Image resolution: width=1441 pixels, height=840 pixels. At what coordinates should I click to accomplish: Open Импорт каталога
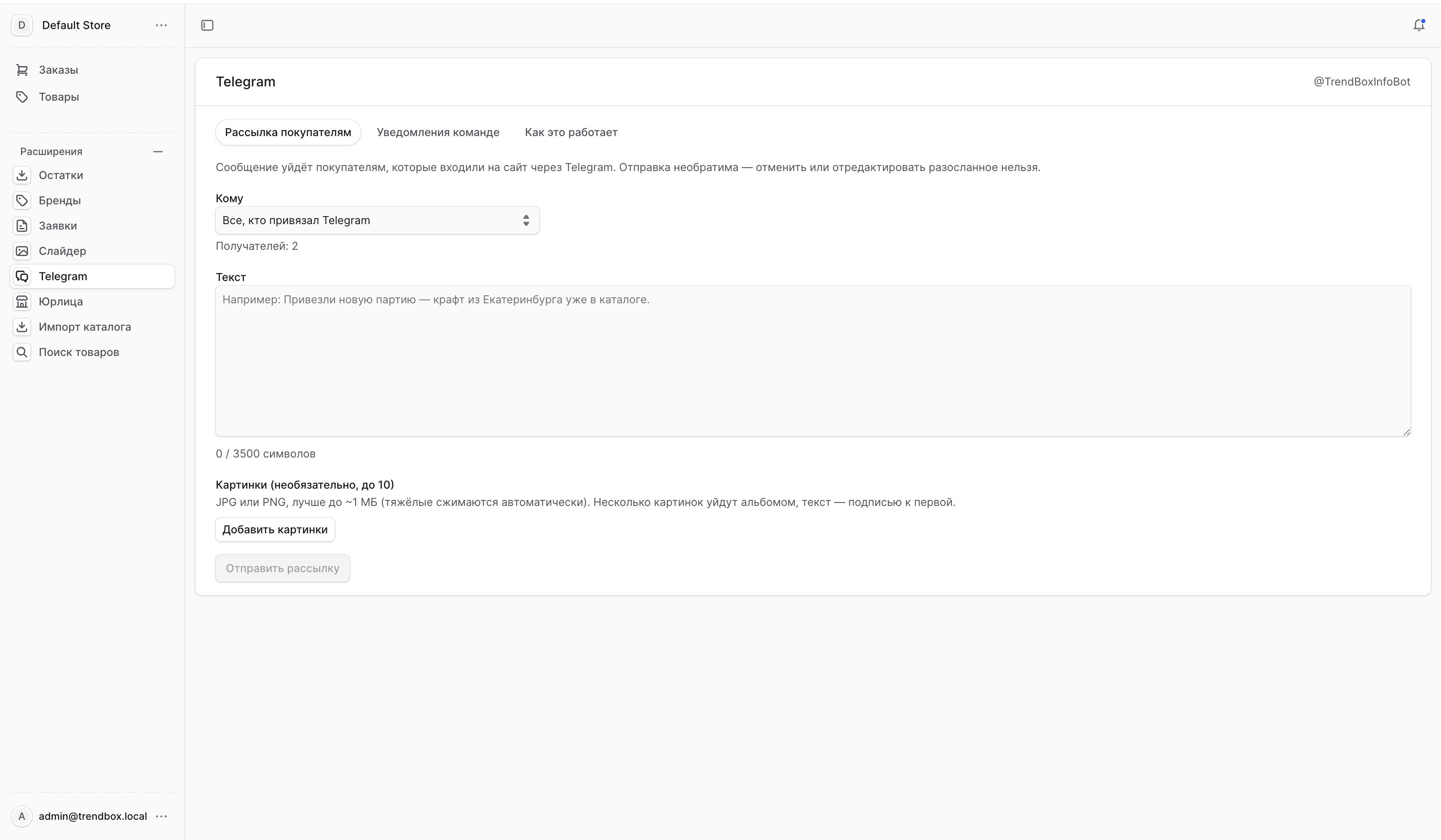92,326
